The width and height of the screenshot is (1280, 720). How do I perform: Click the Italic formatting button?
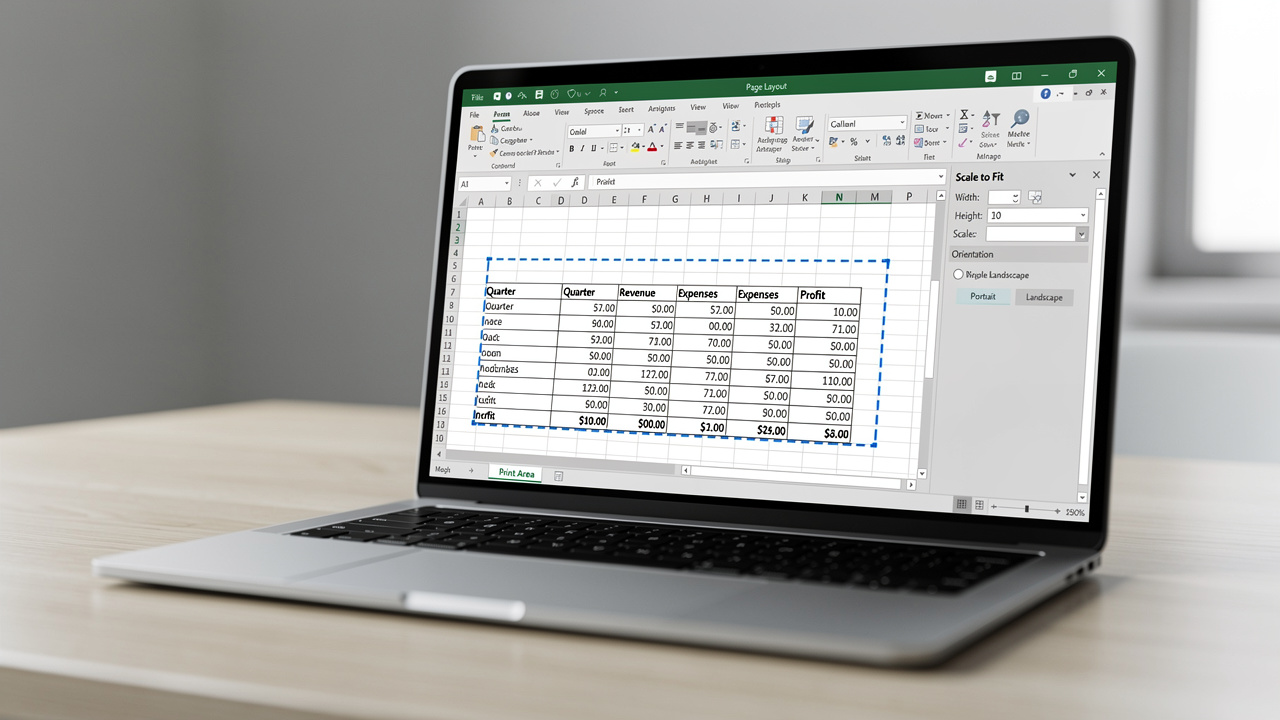583,148
